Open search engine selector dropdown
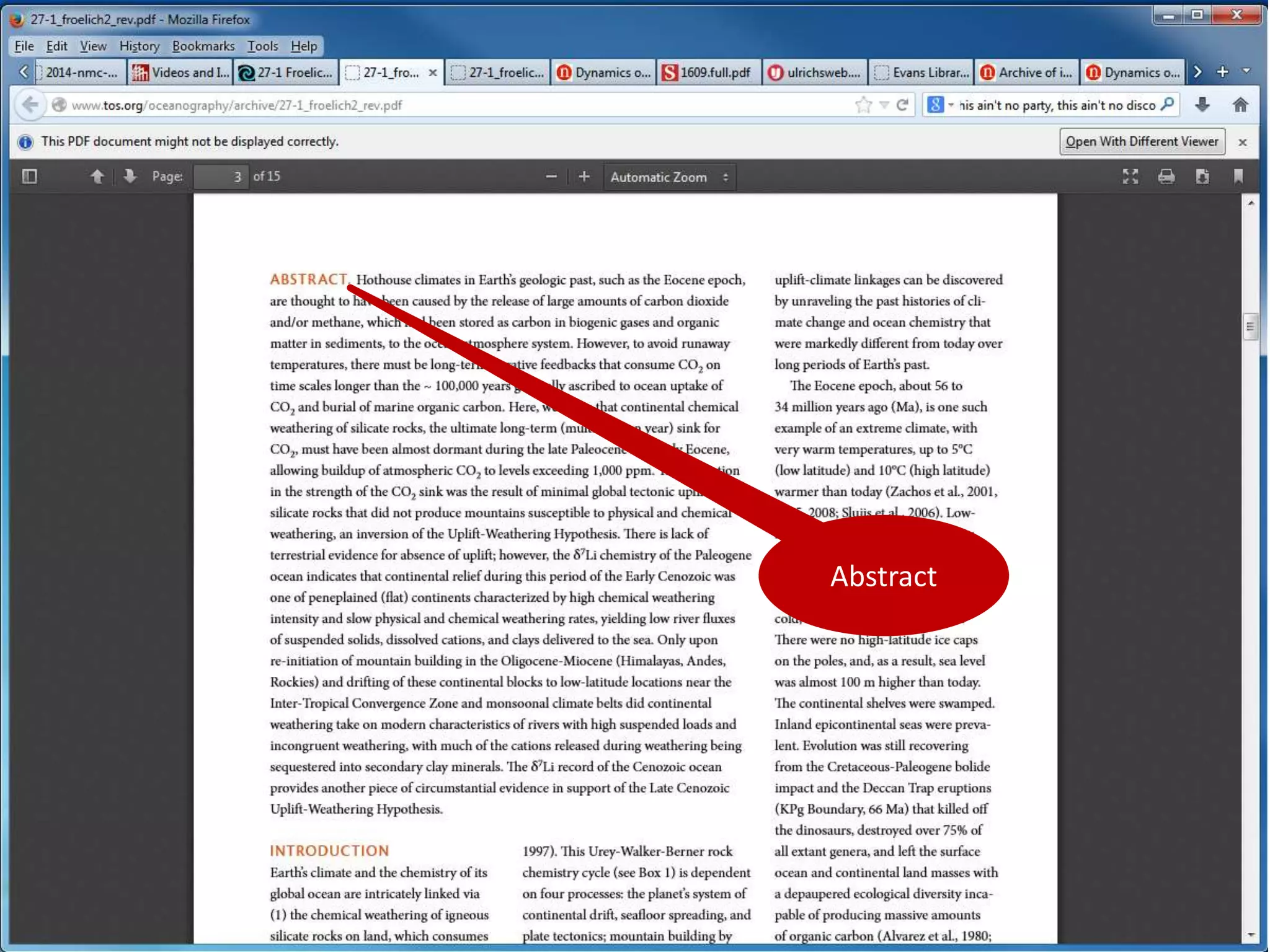Viewport: 1270px width, 952px height. click(940, 105)
